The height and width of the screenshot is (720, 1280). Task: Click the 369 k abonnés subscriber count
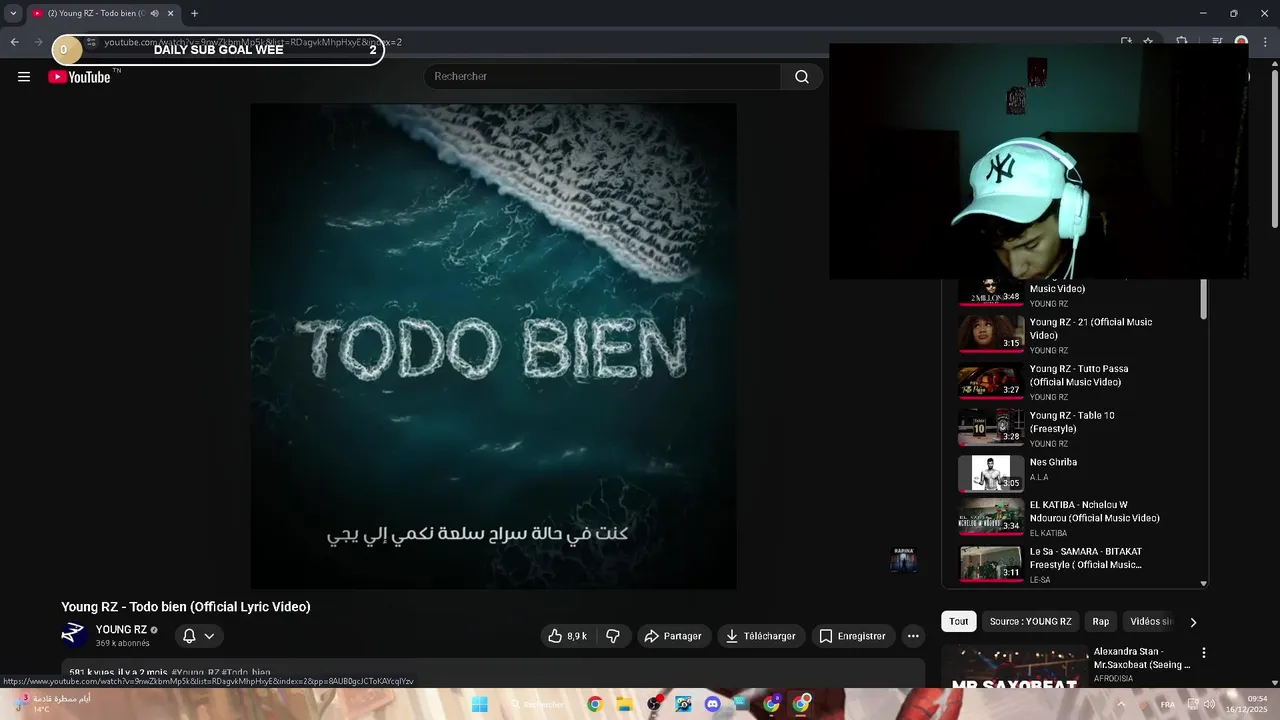click(123, 644)
